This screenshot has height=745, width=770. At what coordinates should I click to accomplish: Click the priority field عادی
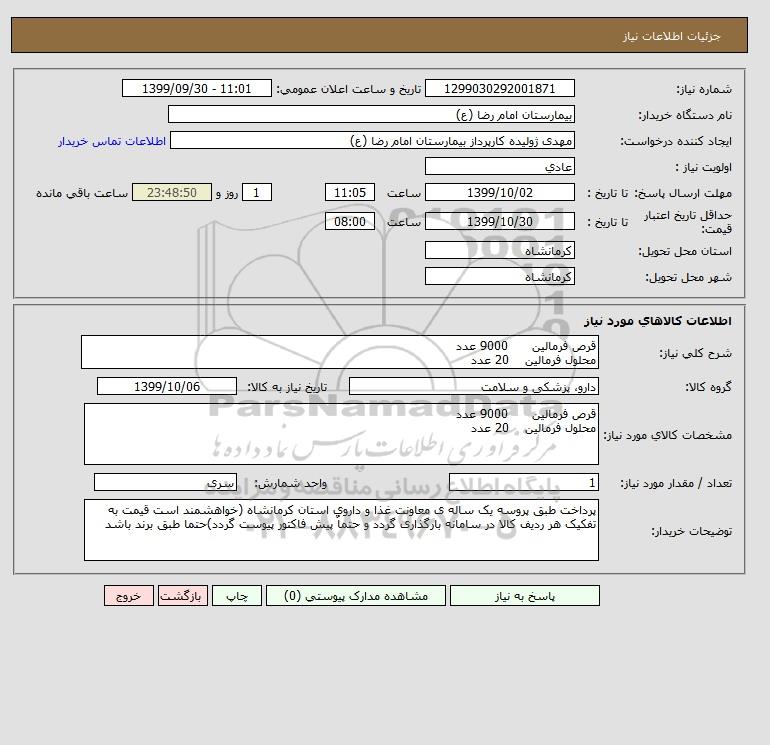499,166
